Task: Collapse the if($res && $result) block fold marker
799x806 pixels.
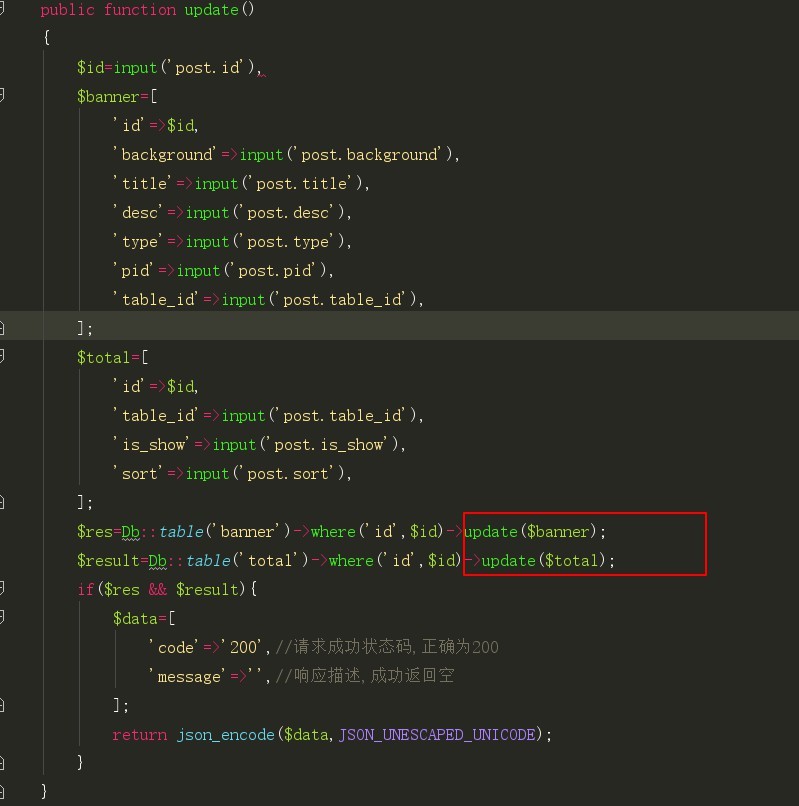Action: 2,588
